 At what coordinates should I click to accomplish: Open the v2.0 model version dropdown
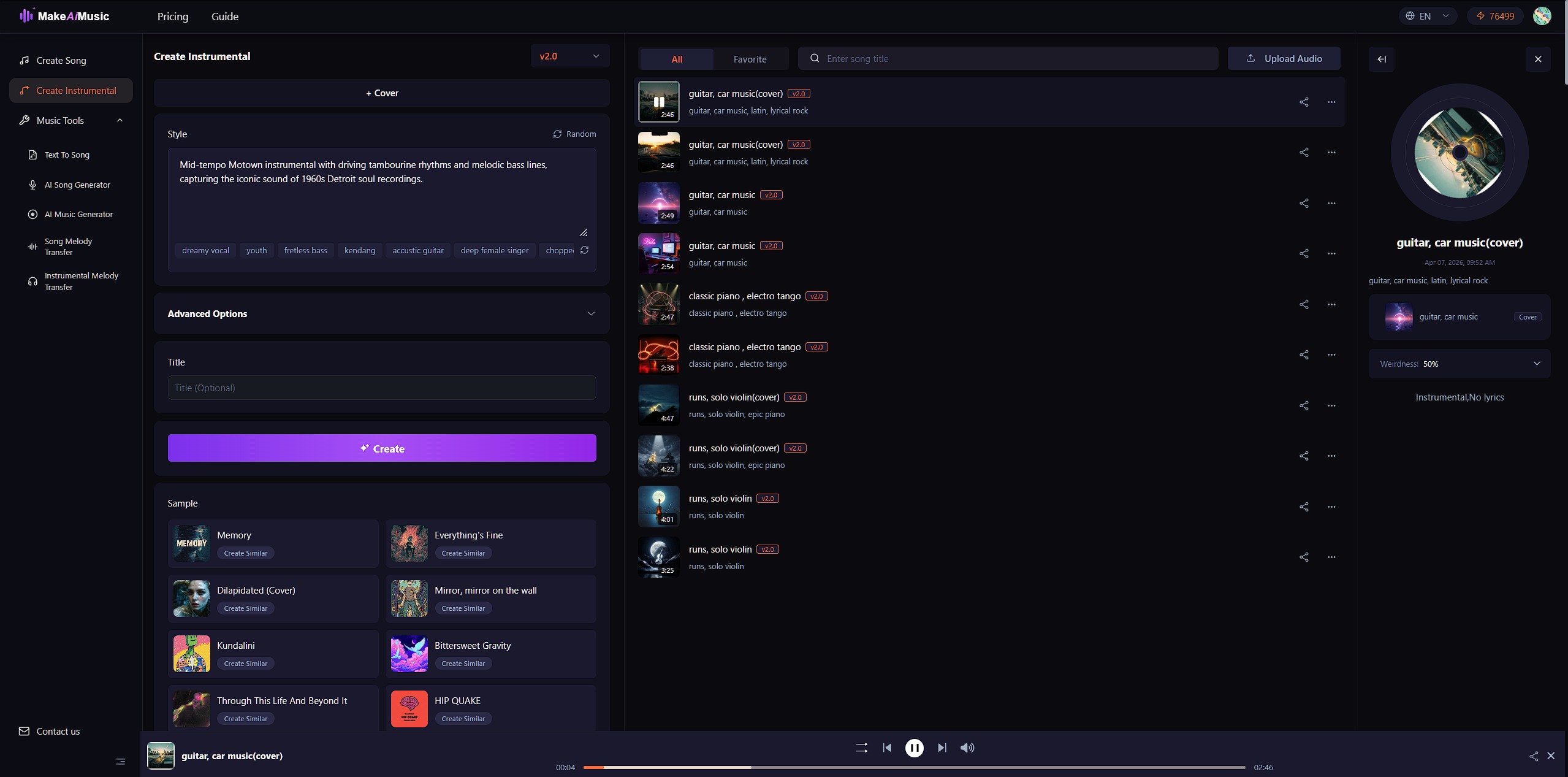(569, 56)
